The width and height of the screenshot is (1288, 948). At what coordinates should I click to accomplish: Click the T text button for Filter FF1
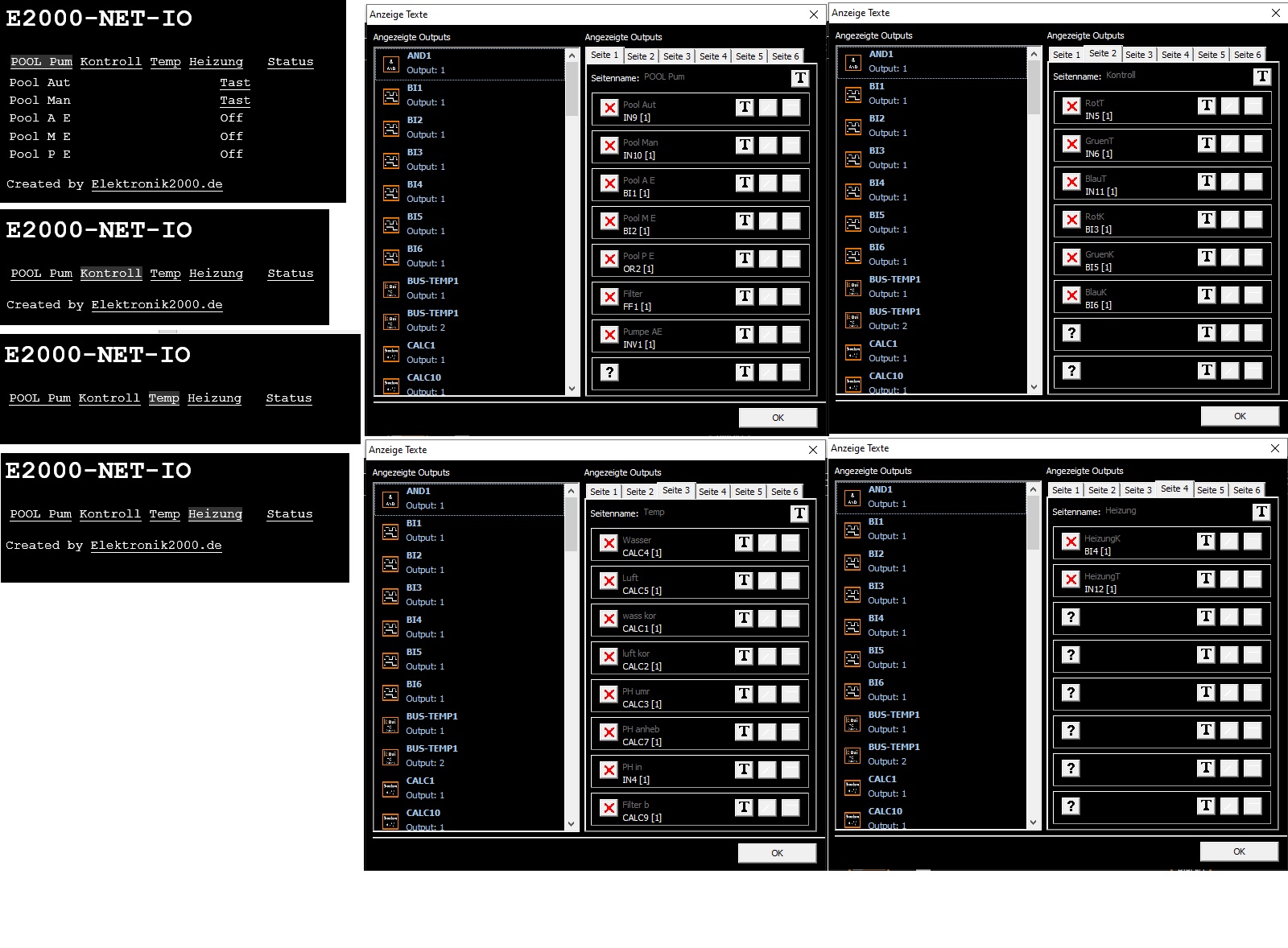tap(745, 296)
